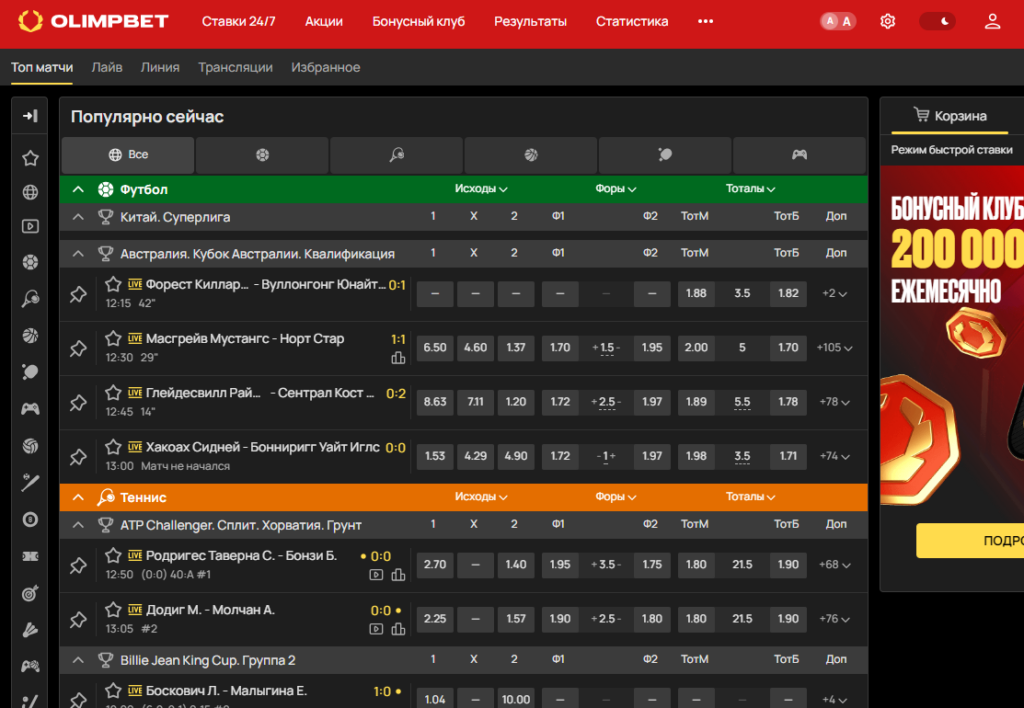Favorite Форест Киллара match with star
The width and height of the screenshot is (1024, 708).
[x=113, y=284]
